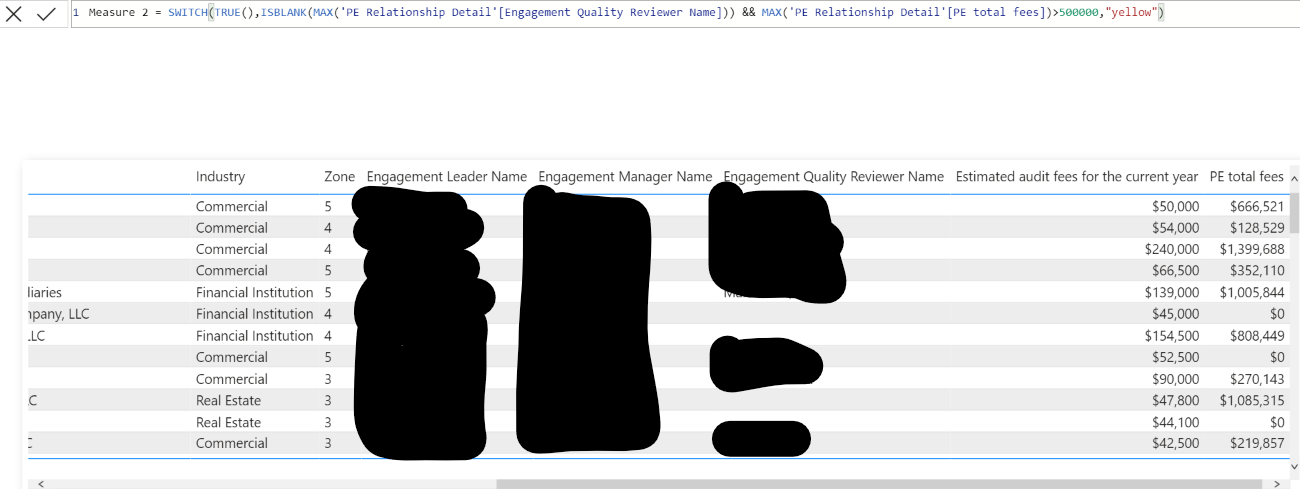Select the $45,000 cell
The width and height of the screenshot is (1300, 489).
pos(1175,314)
